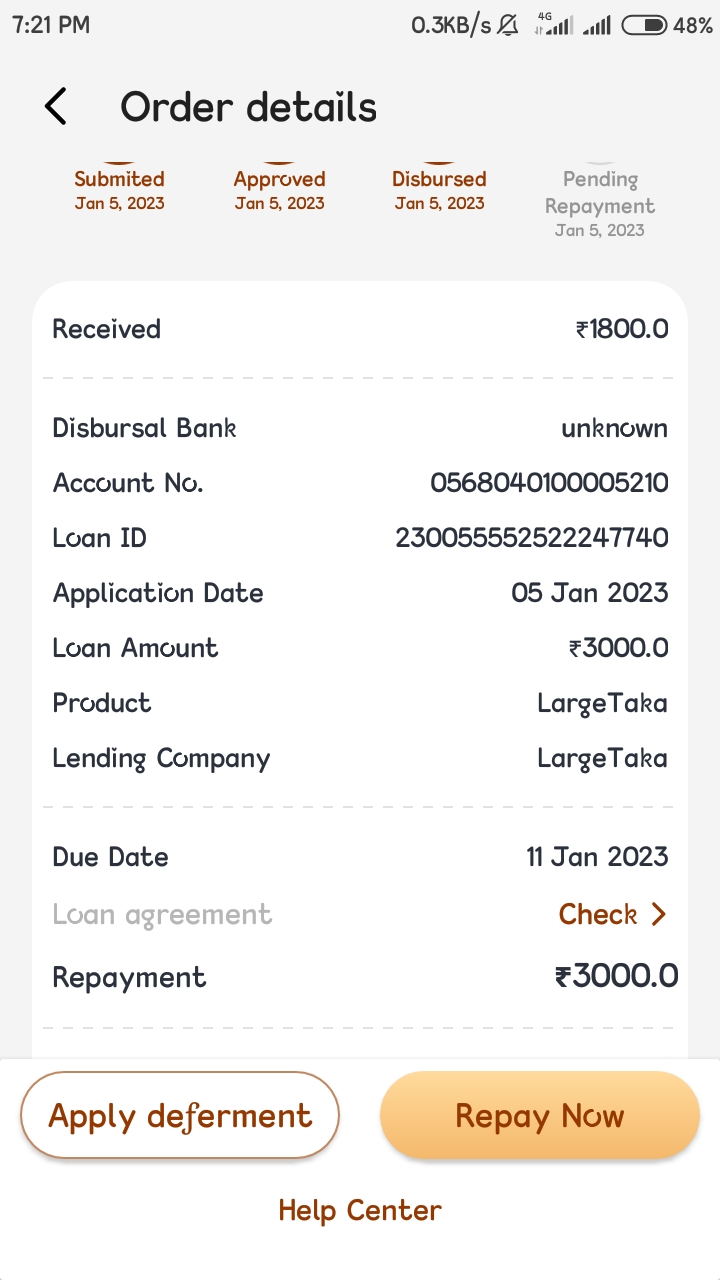The height and width of the screenshot is (1280, 720).
Task: Select the Disbursed progress step
Action: click(x=439, y=188)
